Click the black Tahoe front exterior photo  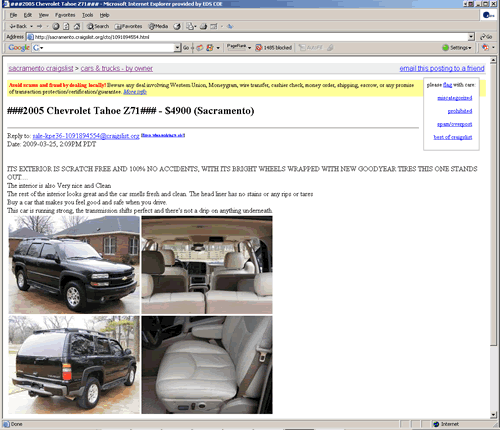point(74,265)
